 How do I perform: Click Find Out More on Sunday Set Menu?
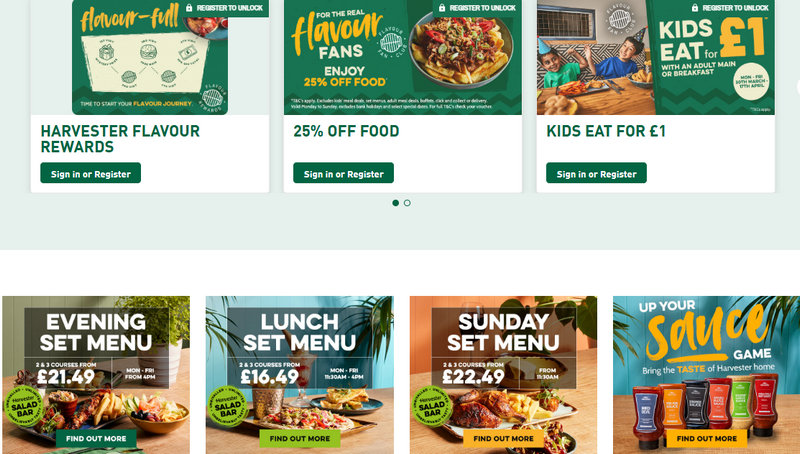(503, 439)
